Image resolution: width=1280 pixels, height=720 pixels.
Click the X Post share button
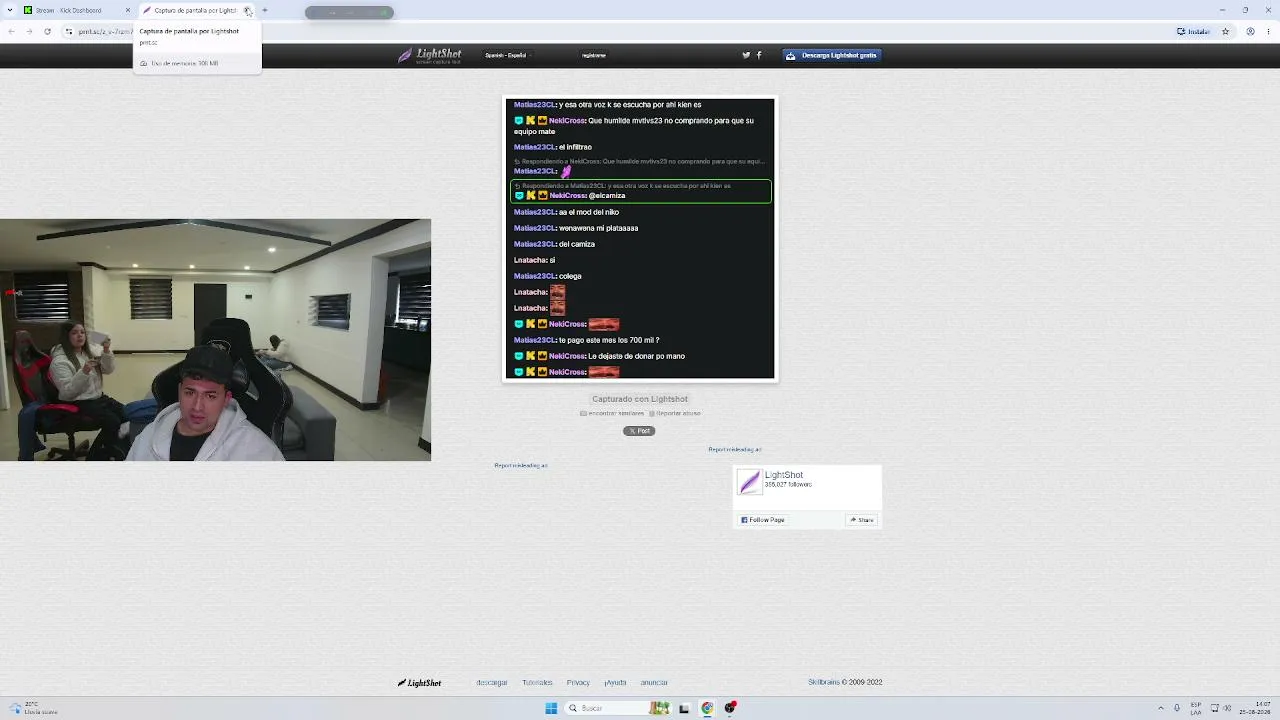pos(639,431)
